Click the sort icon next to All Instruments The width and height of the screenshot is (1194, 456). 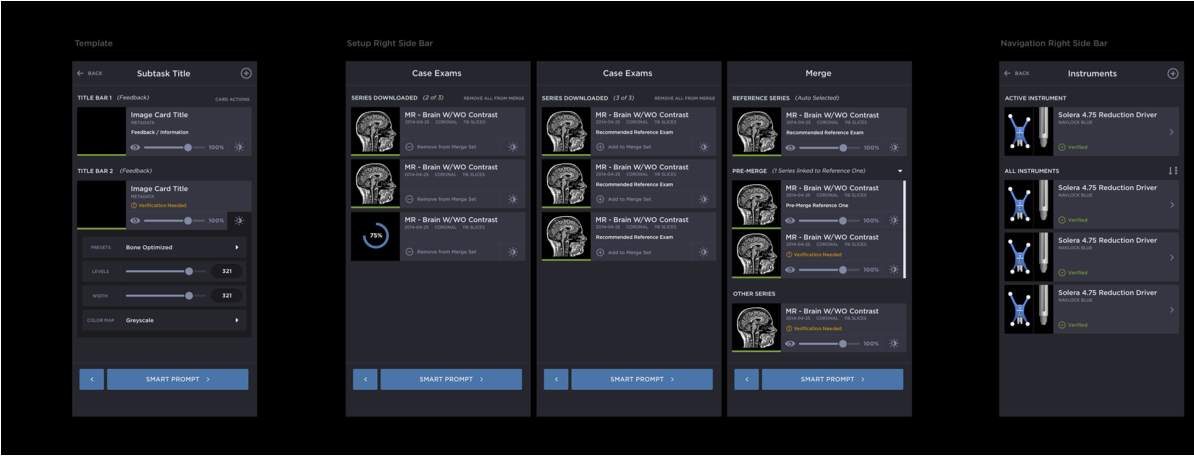1173,171
